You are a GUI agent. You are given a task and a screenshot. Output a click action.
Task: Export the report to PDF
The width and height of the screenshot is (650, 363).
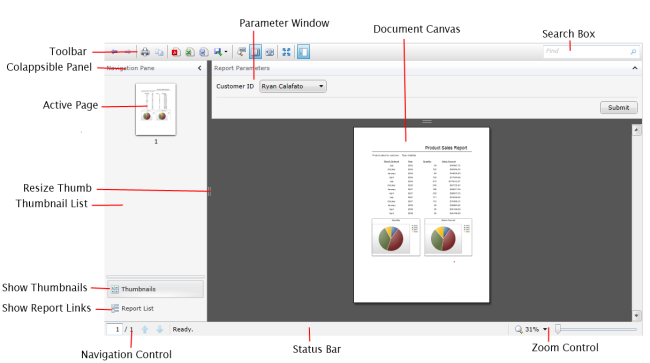(x=176, y=52)
